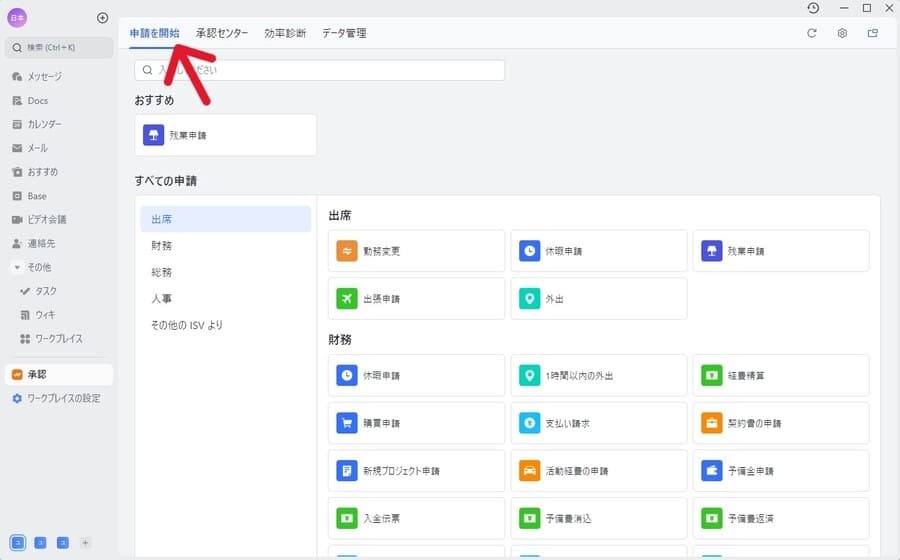This screenshot has width=900, height=560.
Task: Open 予備金申請 request
Action: tap(781, 470)
